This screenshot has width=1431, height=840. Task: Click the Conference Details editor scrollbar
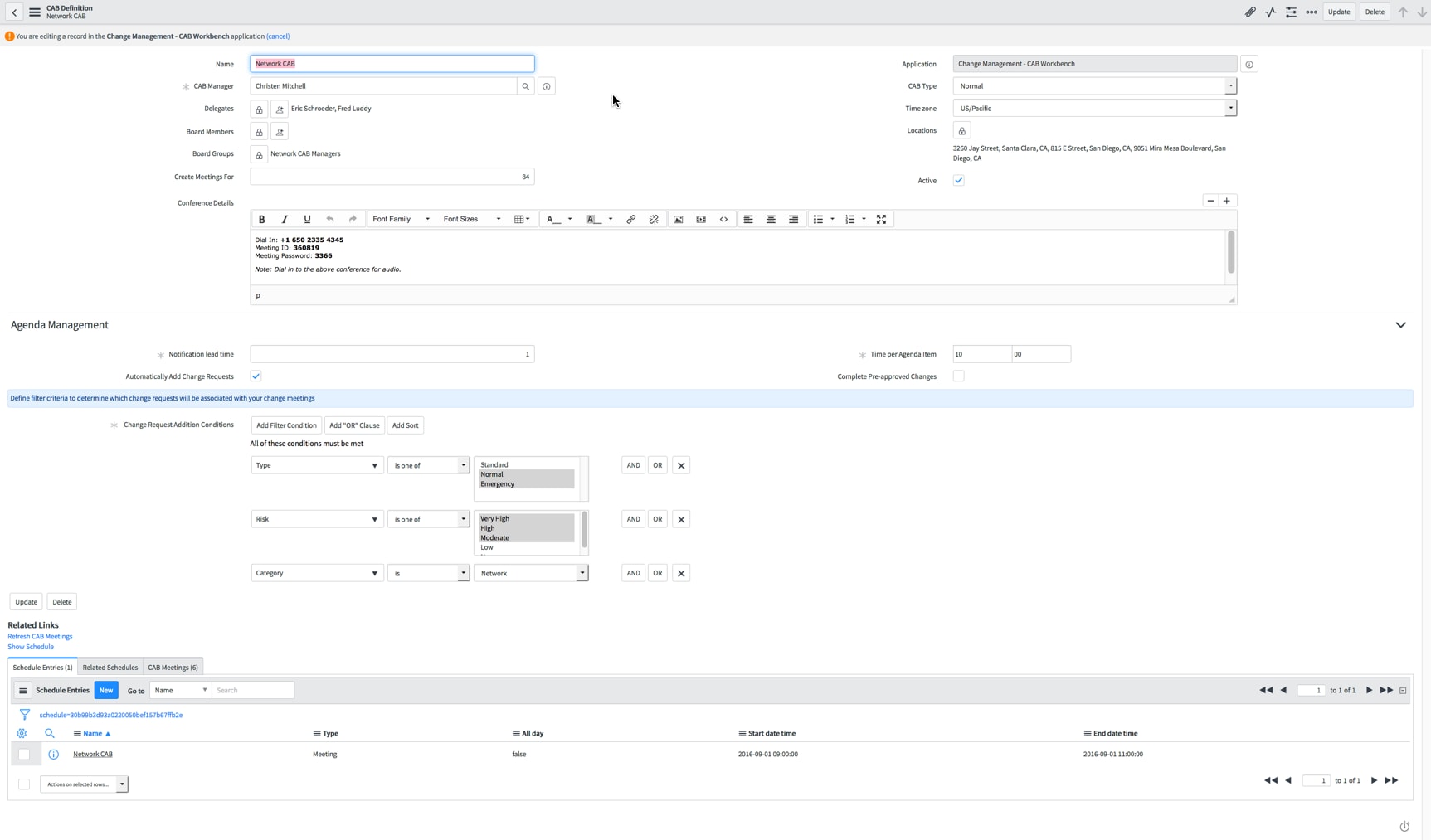pos(1230,253)
